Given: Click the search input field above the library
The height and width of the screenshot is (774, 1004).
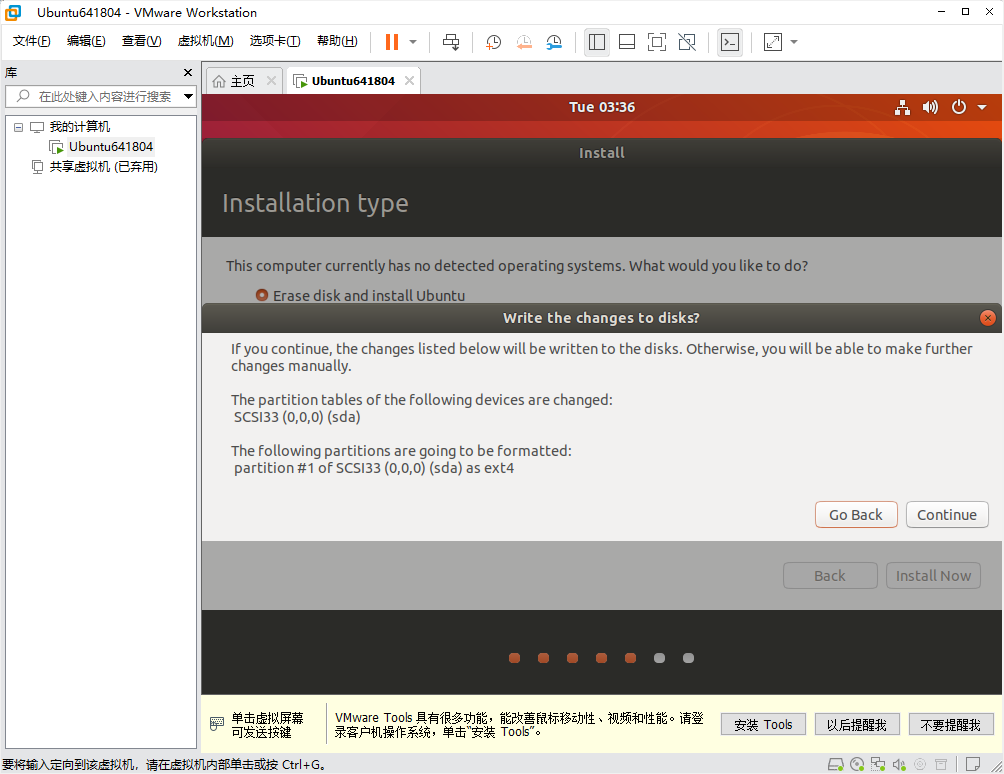Looking at the screenshot, I should pyautogui.click(x=100, y=97).
